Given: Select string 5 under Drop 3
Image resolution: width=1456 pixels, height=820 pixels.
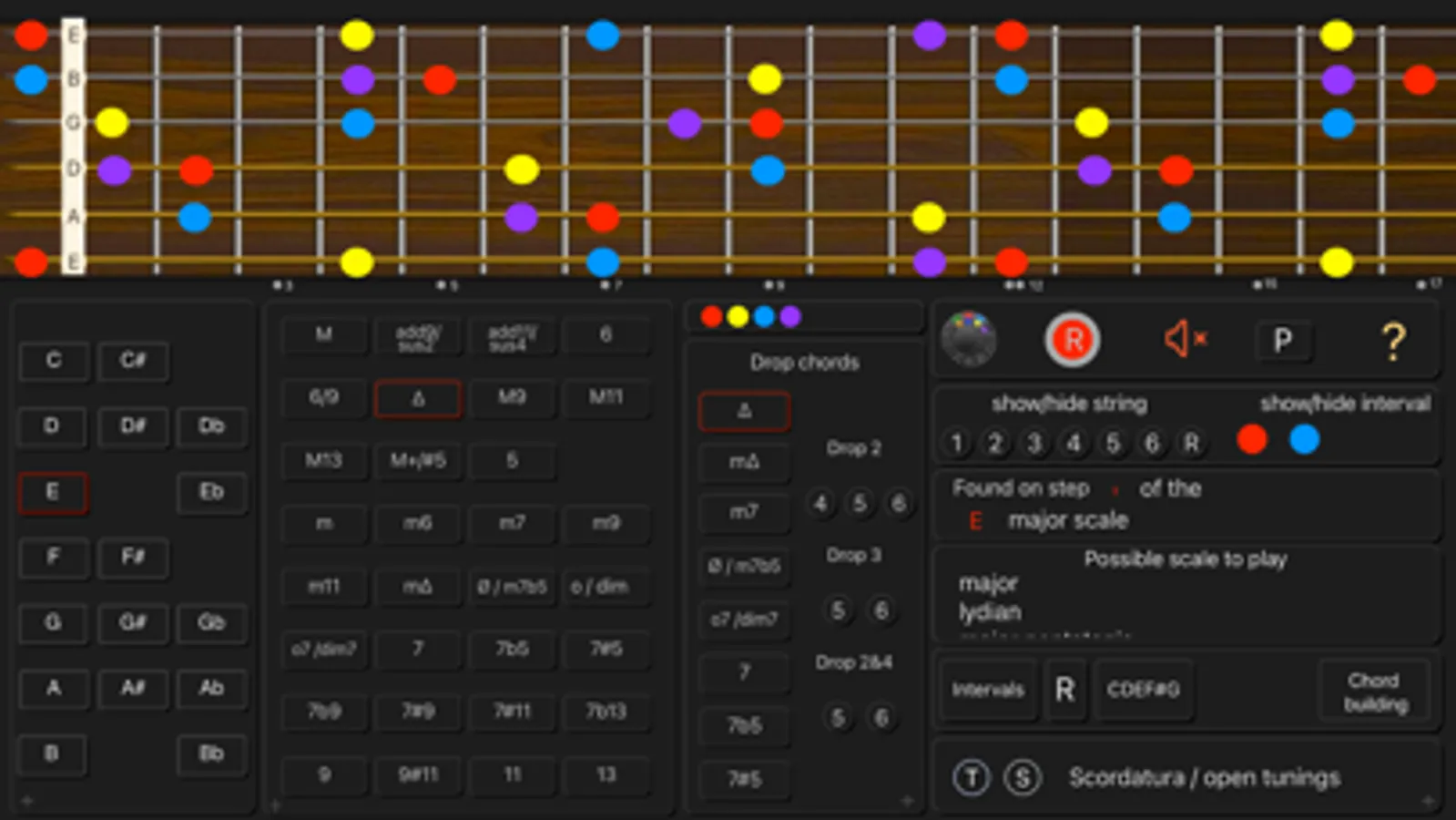Looking at the screenshot, I should click(x=839, y=610).
